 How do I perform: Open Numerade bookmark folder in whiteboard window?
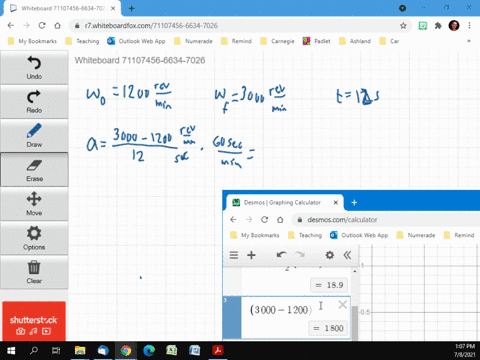click(193, 41)
